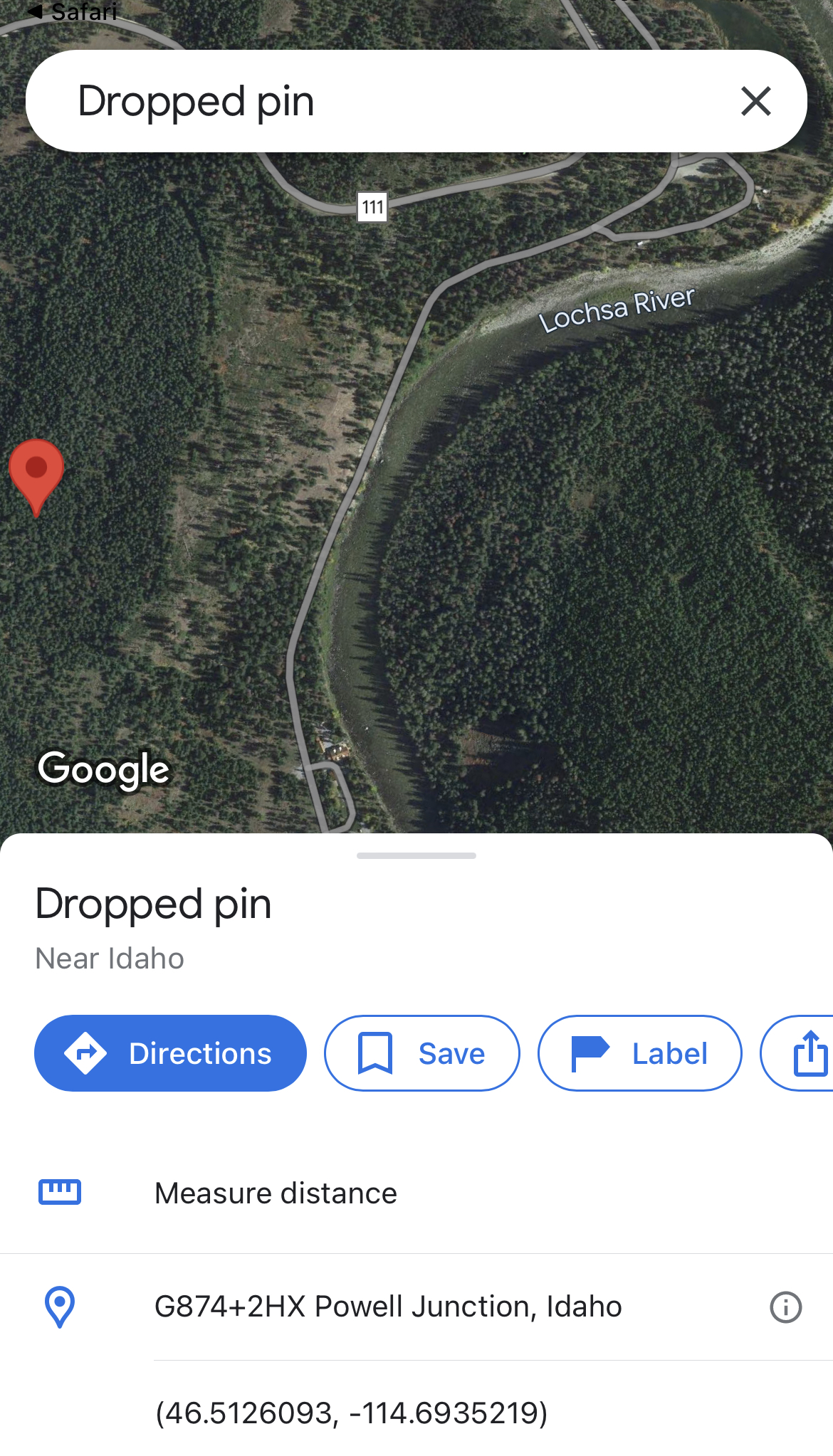
Task: Select Measure distance option
Action: (416, 1193)
